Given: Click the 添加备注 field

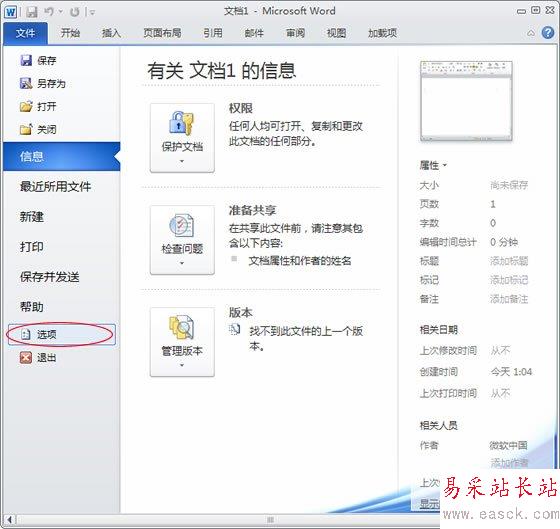Looking at the screenshot, I should 509,299.
